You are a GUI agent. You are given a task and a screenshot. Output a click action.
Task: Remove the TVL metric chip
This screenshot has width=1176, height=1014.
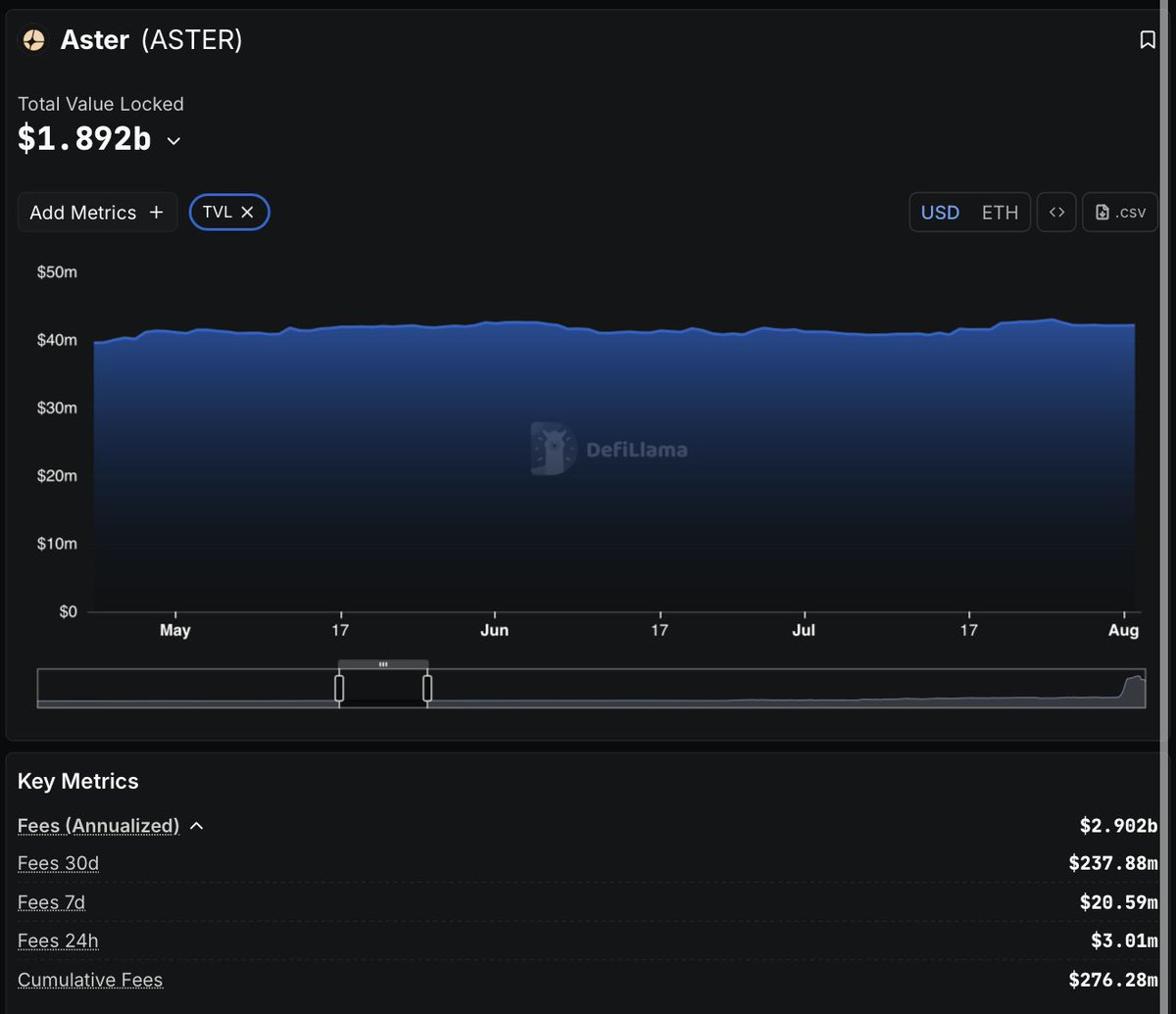click(x=247, y=212)
